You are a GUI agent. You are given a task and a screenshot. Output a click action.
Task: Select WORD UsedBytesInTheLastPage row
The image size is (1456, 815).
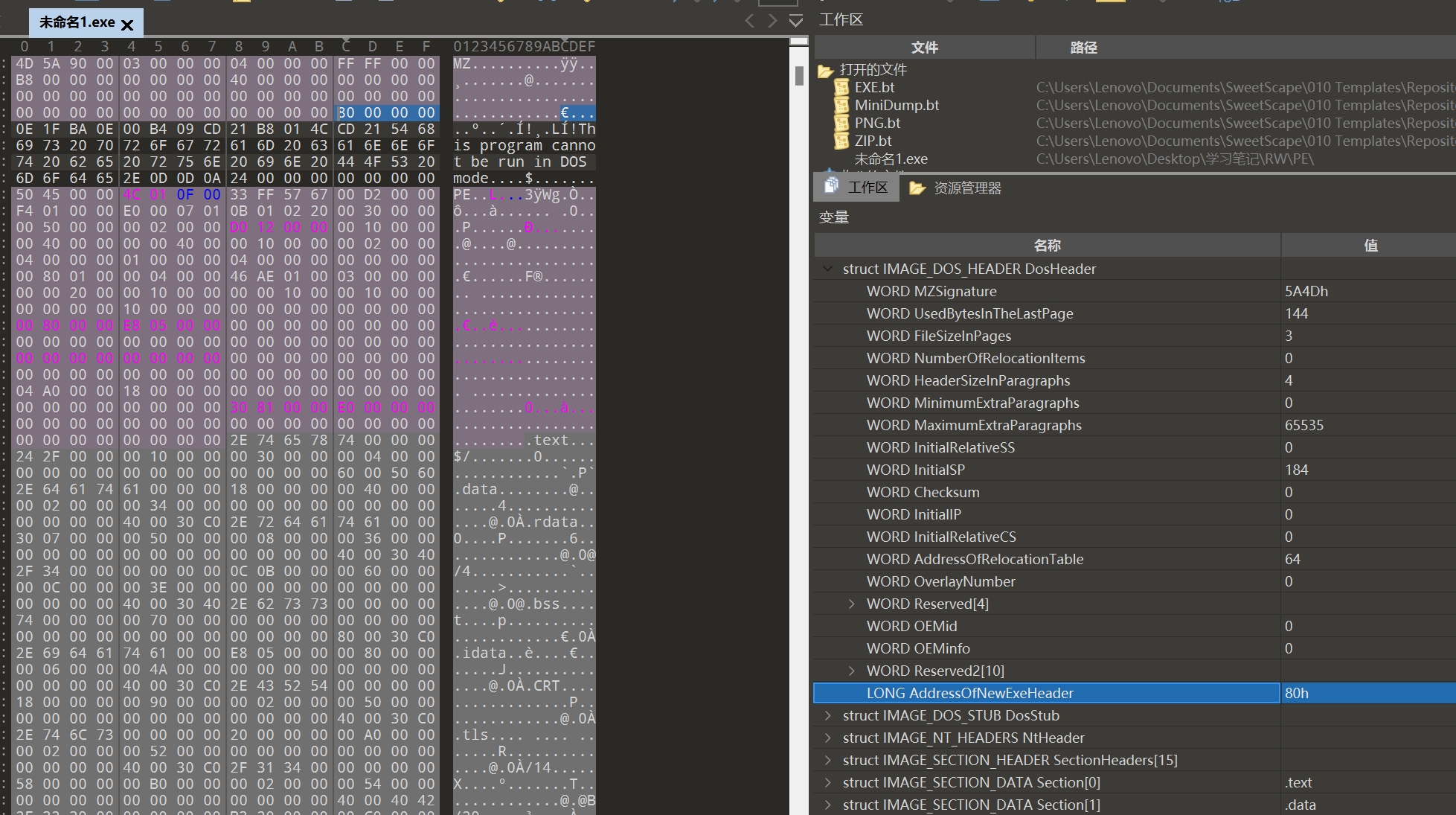[1135, 313]
